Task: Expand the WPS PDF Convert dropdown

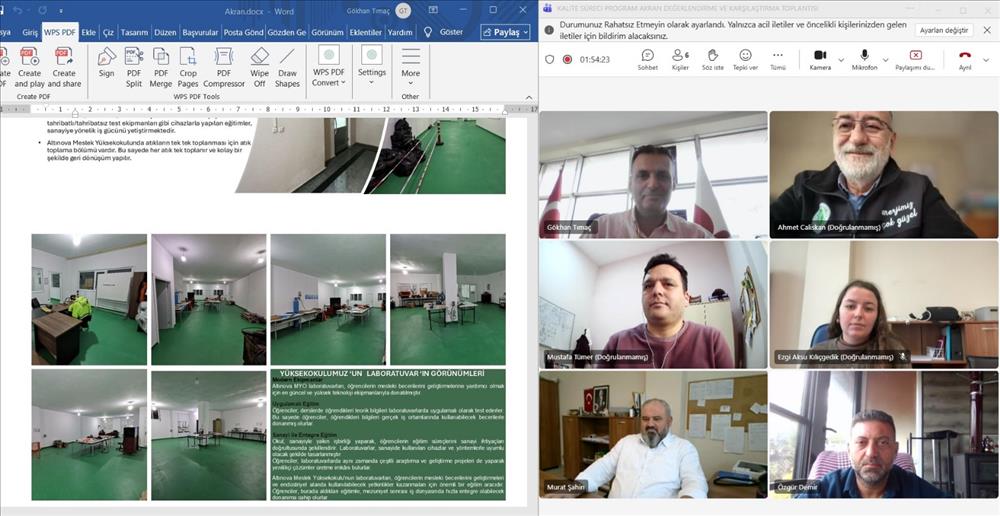Action: pyautogui.click(x=328, y=78)
